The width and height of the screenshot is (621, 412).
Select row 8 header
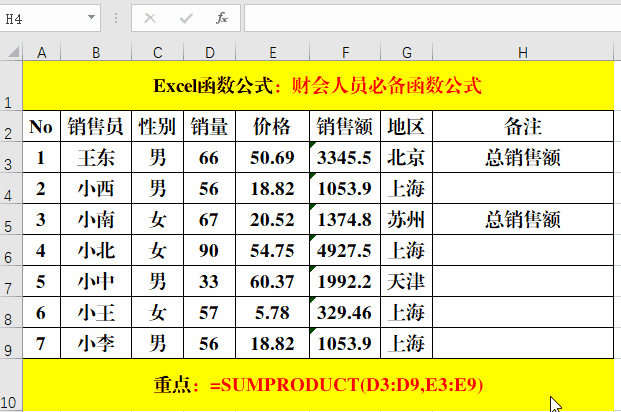tap(11, 312)
